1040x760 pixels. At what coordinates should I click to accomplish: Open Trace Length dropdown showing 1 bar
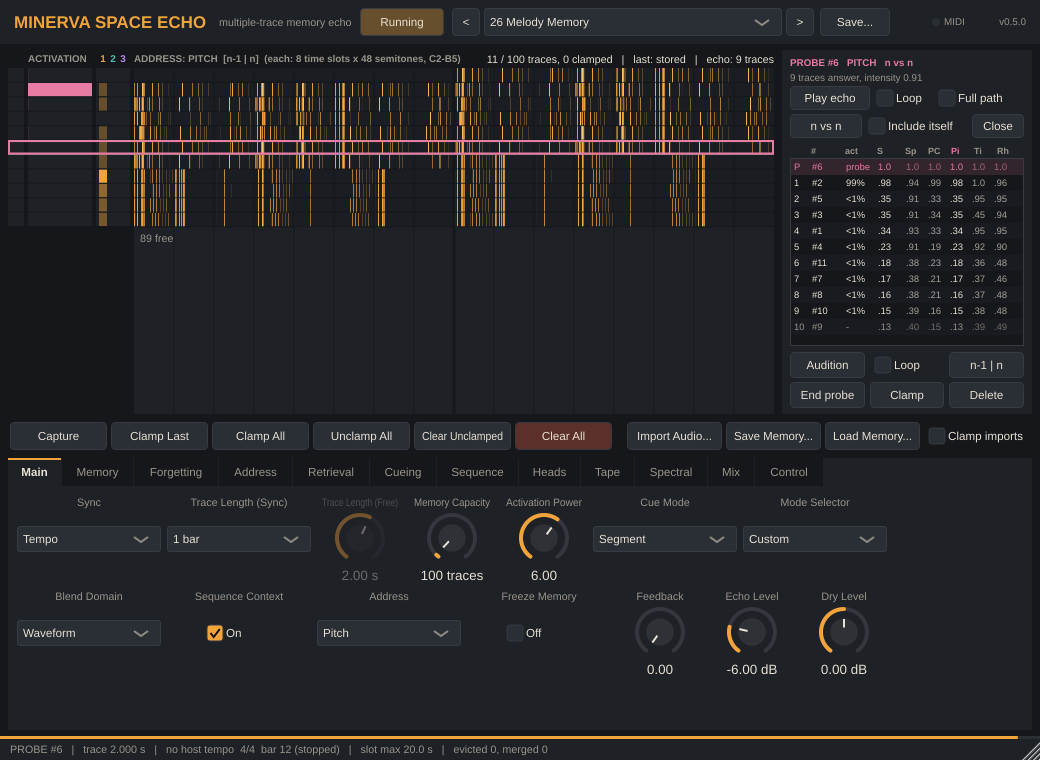tap(239, 539)
